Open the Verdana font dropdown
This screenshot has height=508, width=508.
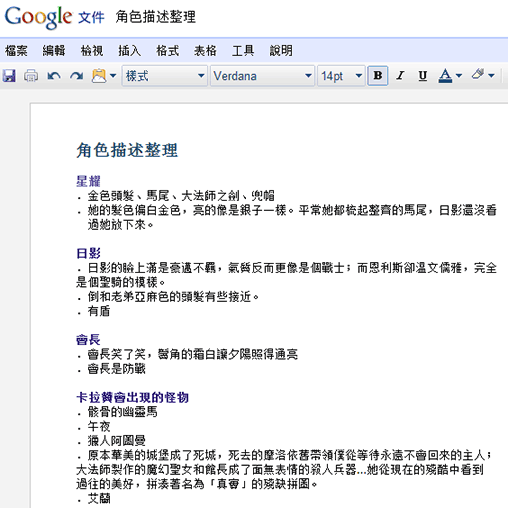[262, 76]
